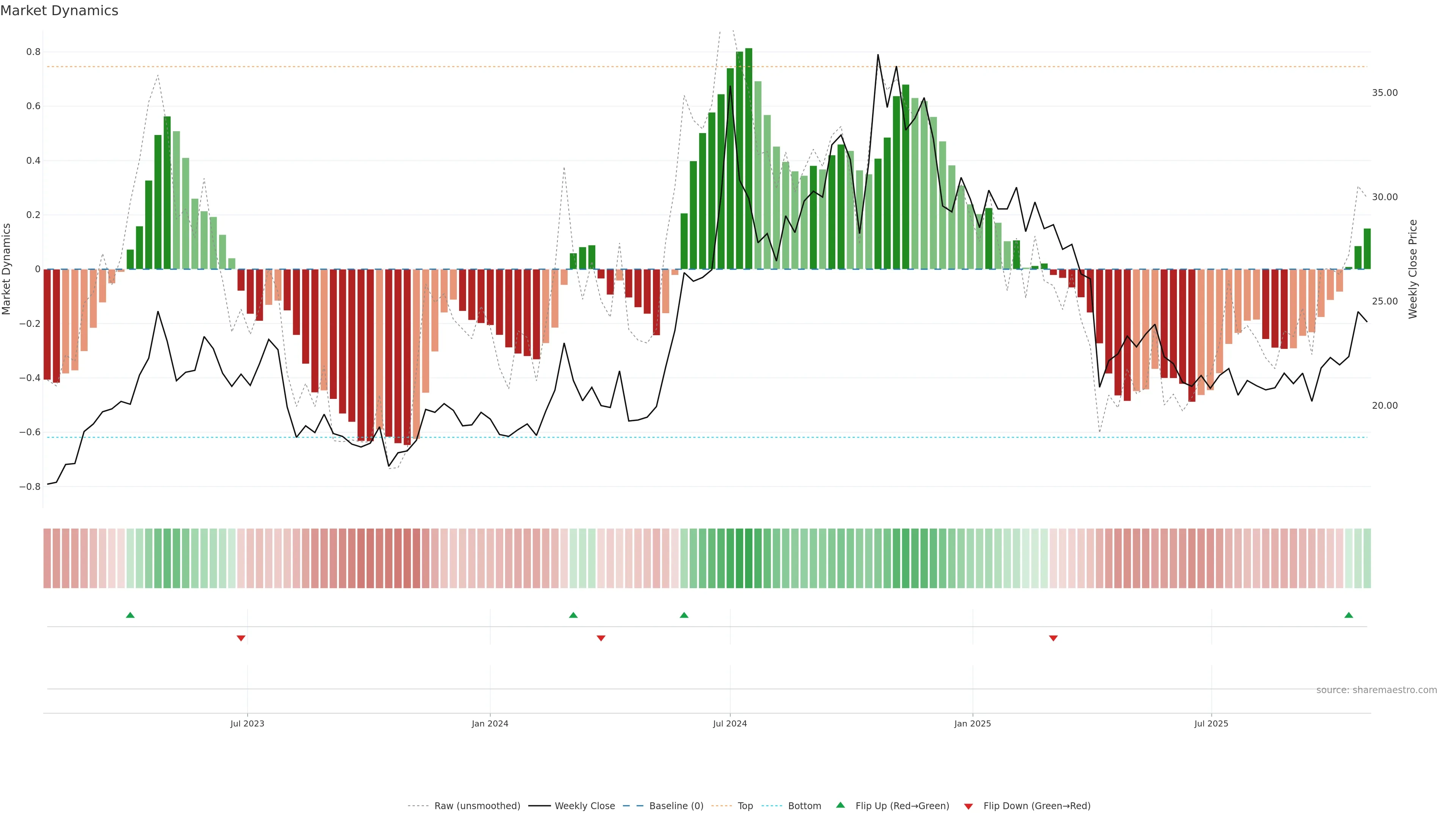Click the Flip Up legend triangle icon

click(841, 805)
